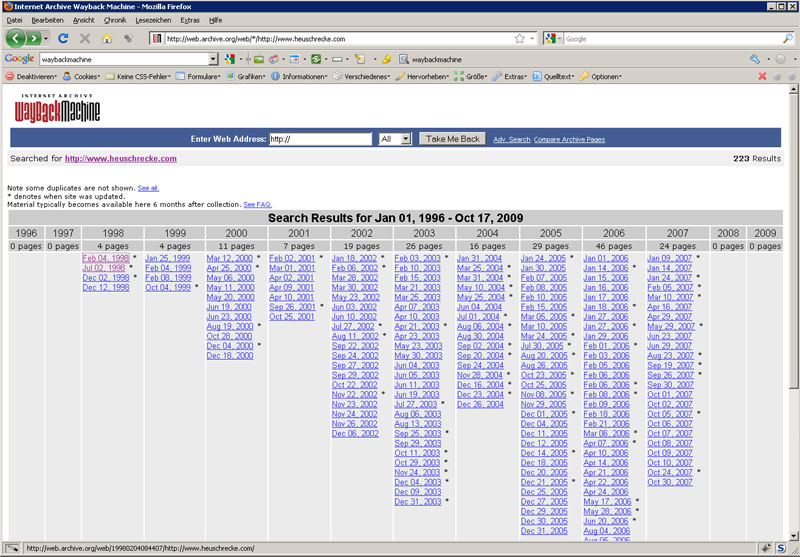Click the red X icon in the developer toolbar
Viewport: 800px width, 557px height.
click(762, 77)
